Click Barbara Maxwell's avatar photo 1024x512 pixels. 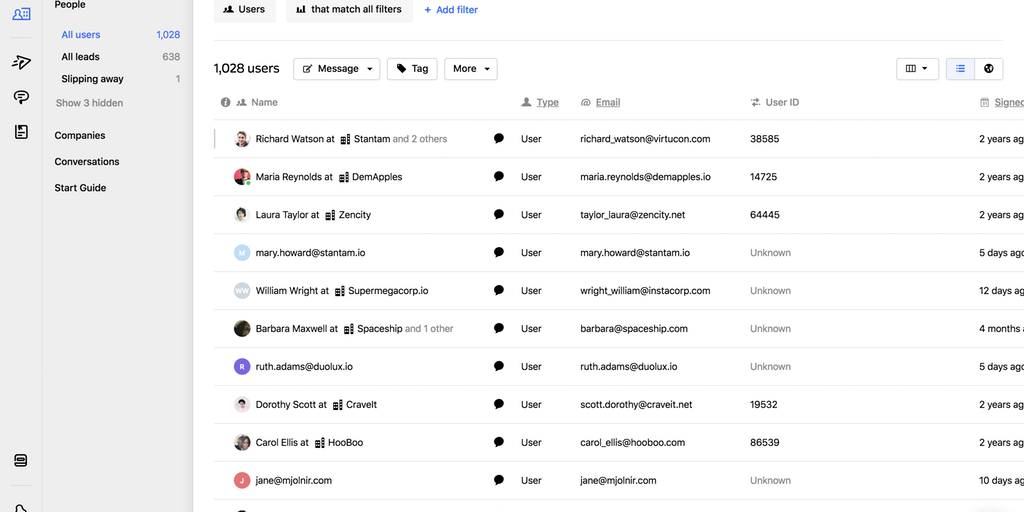tap(242, 329)
